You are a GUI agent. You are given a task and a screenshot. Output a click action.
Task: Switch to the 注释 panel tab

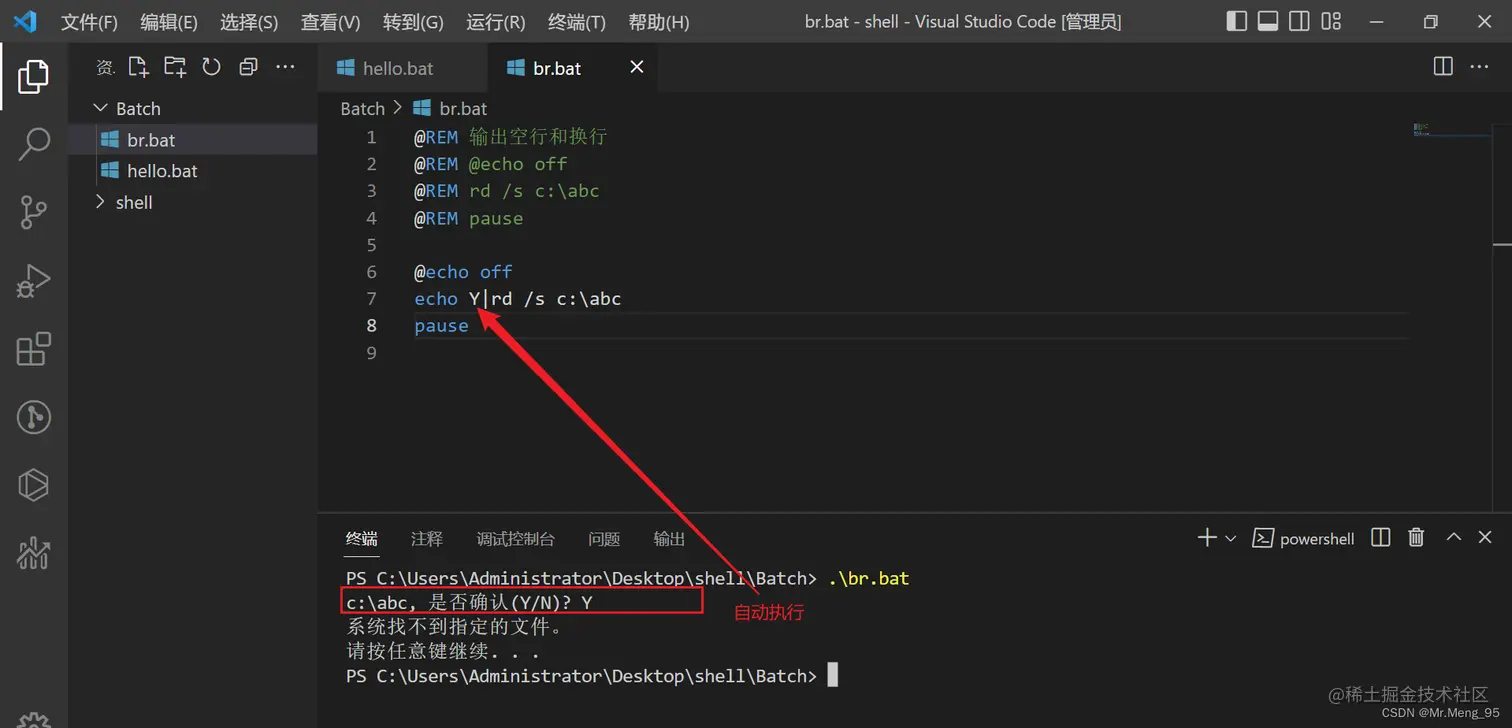point(427,539)
